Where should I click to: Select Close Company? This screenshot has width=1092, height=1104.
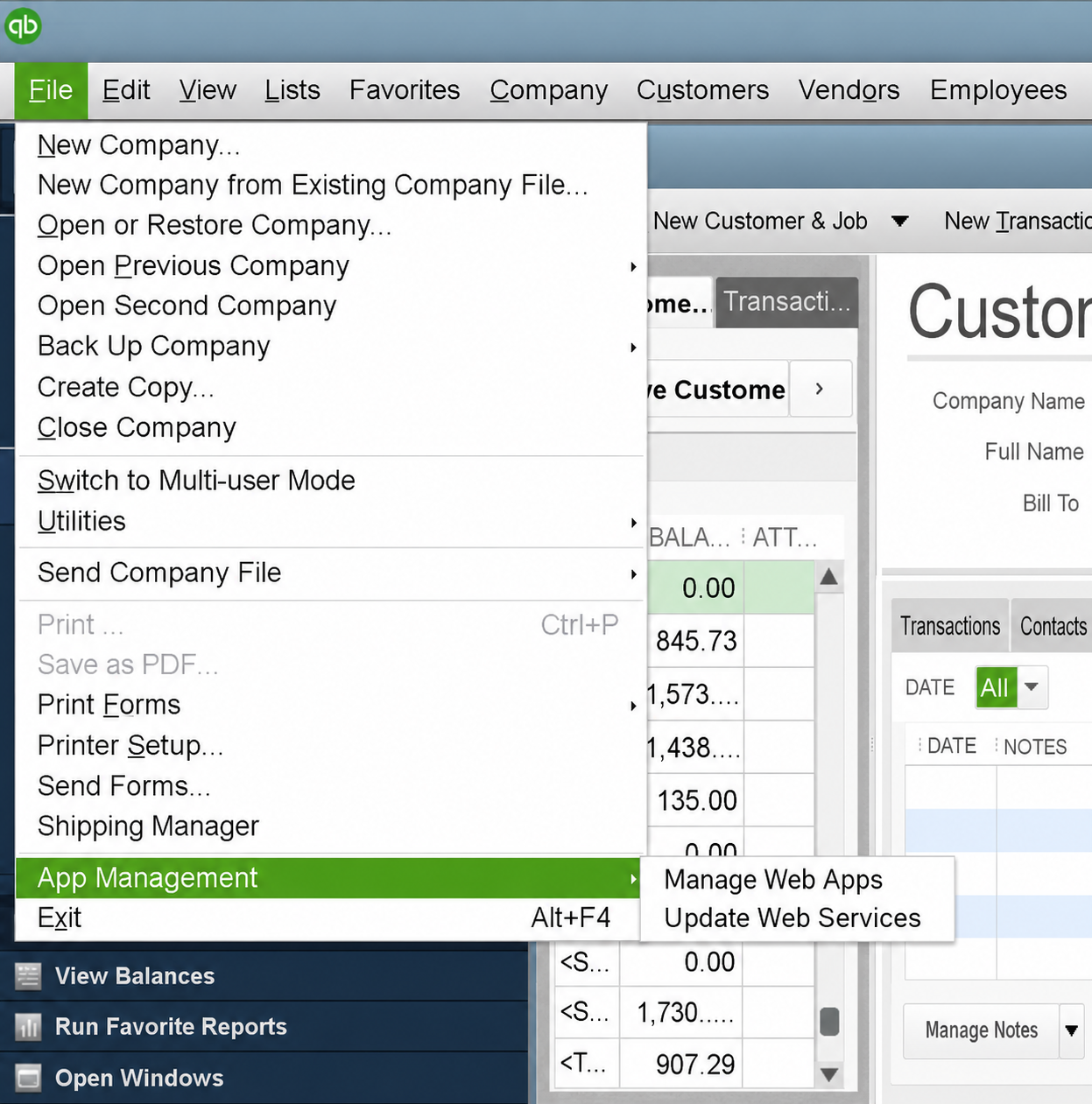coord(331,428)
